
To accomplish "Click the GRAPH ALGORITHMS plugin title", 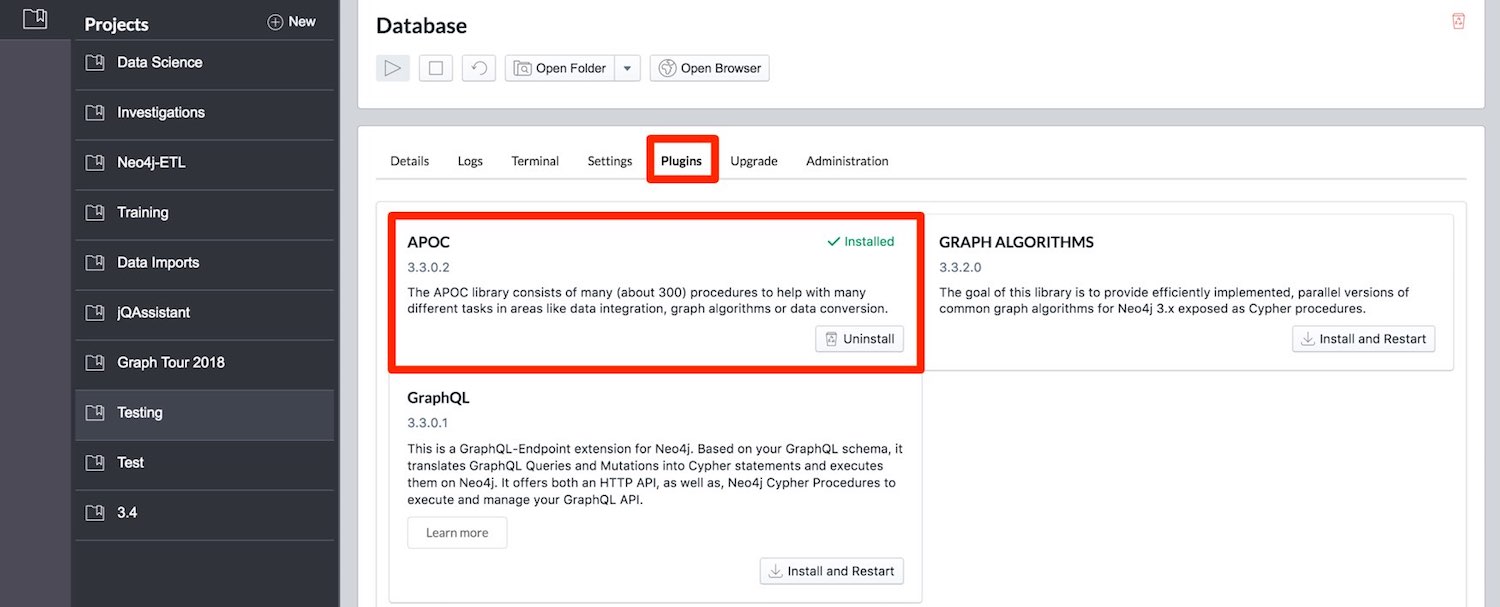I will point(1016,242).
